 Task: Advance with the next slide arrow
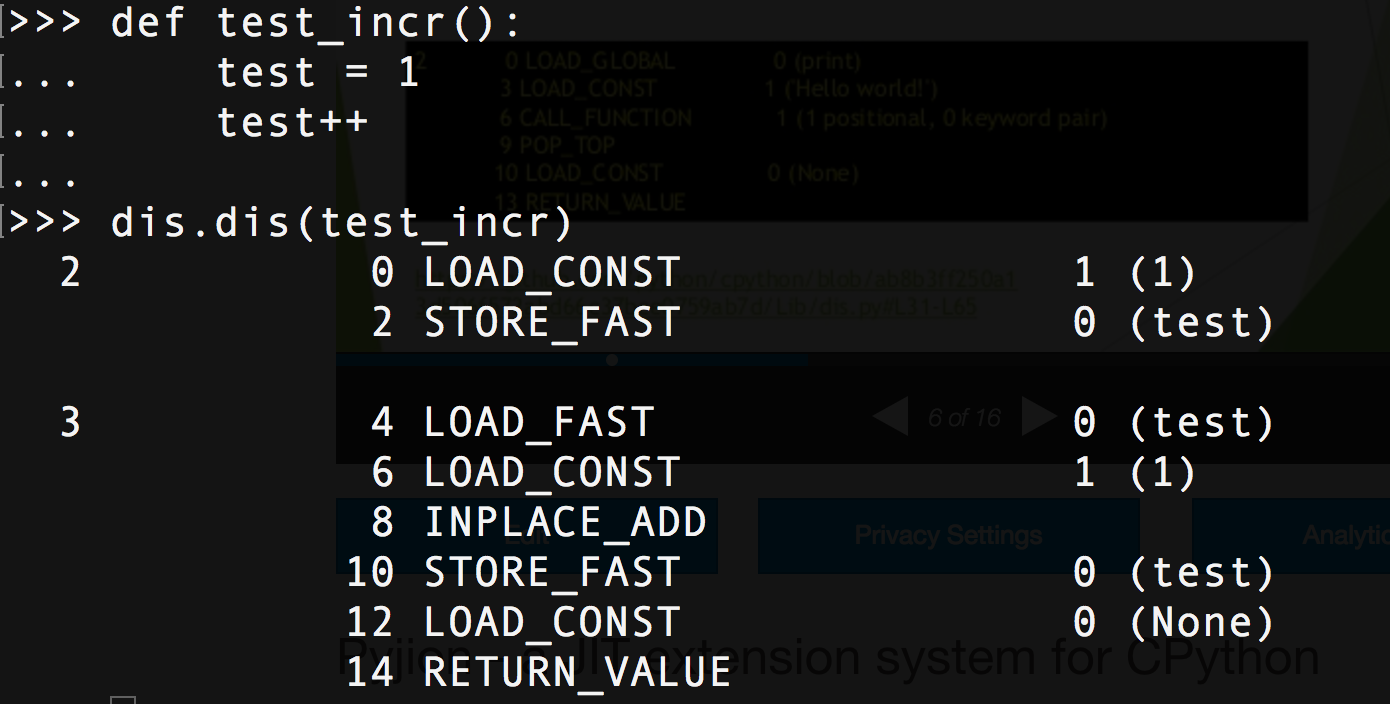click(x=1039, y=416)
